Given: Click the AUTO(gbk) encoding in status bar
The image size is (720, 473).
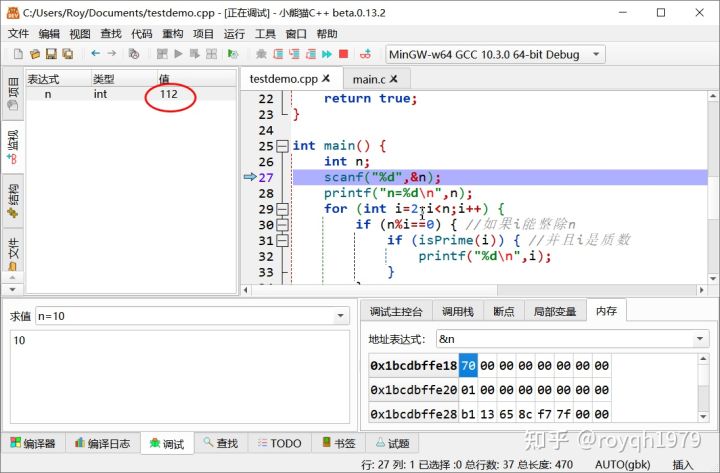Looking at the screenshot, I should click(x=622, y=464).
